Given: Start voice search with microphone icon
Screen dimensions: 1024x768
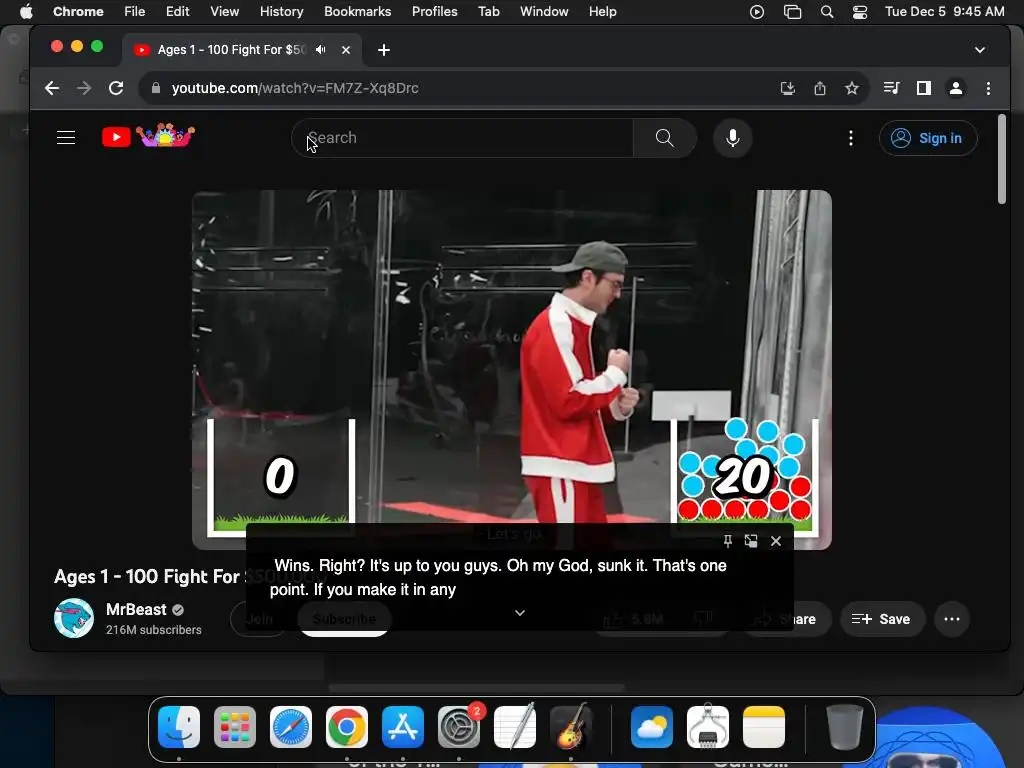Looking at the screenshot, I should pyautogui.click(x=733, y=138).
